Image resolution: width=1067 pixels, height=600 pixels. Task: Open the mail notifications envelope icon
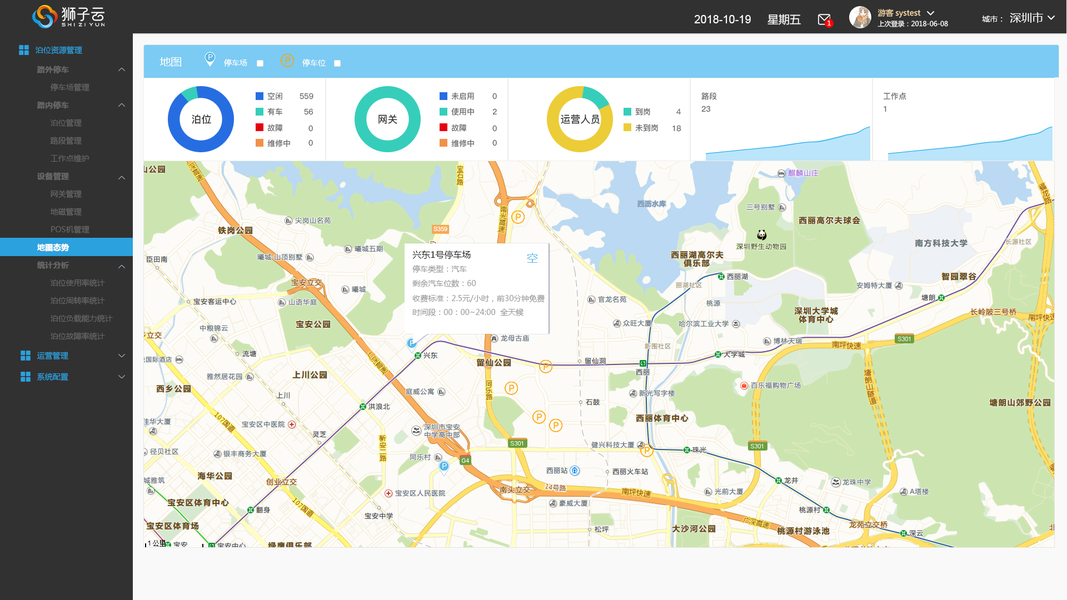coord(824,20)
